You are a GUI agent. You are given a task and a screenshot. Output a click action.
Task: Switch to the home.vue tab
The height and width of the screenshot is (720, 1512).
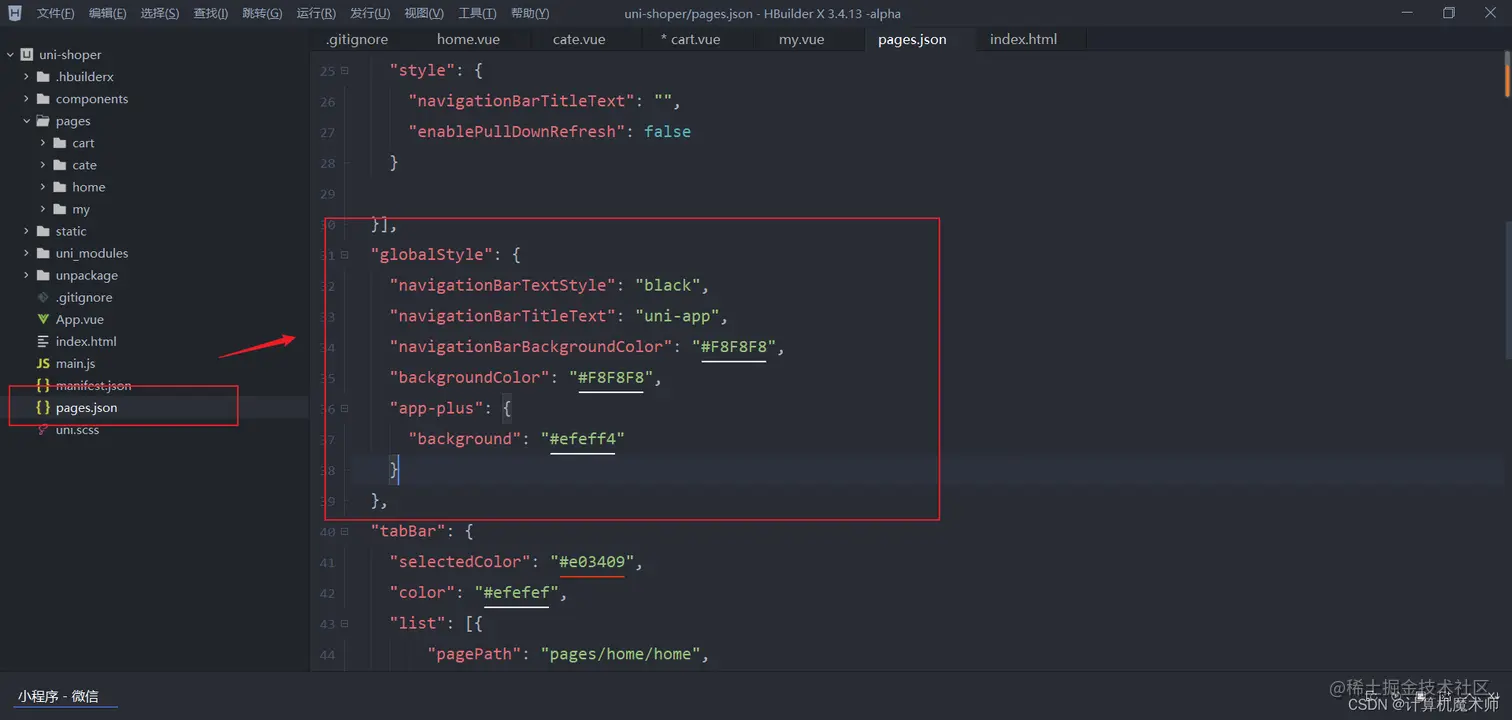coord(468,39)
